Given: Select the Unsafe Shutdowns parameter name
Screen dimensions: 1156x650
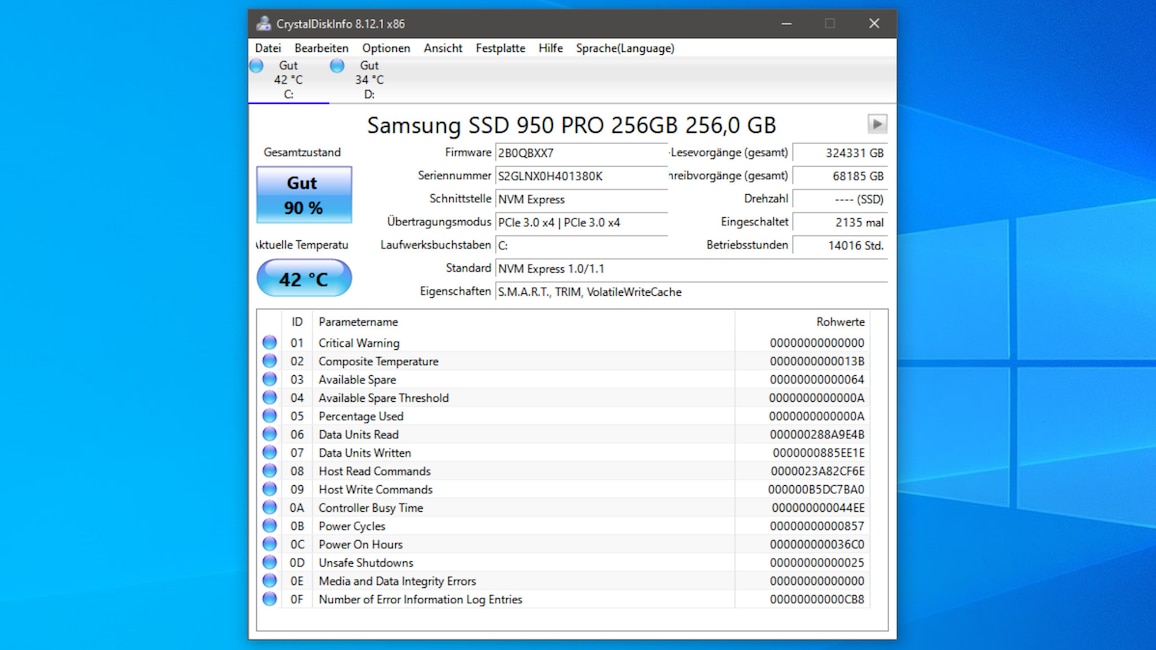Looking at the screenshot, I should click(366, 562).
